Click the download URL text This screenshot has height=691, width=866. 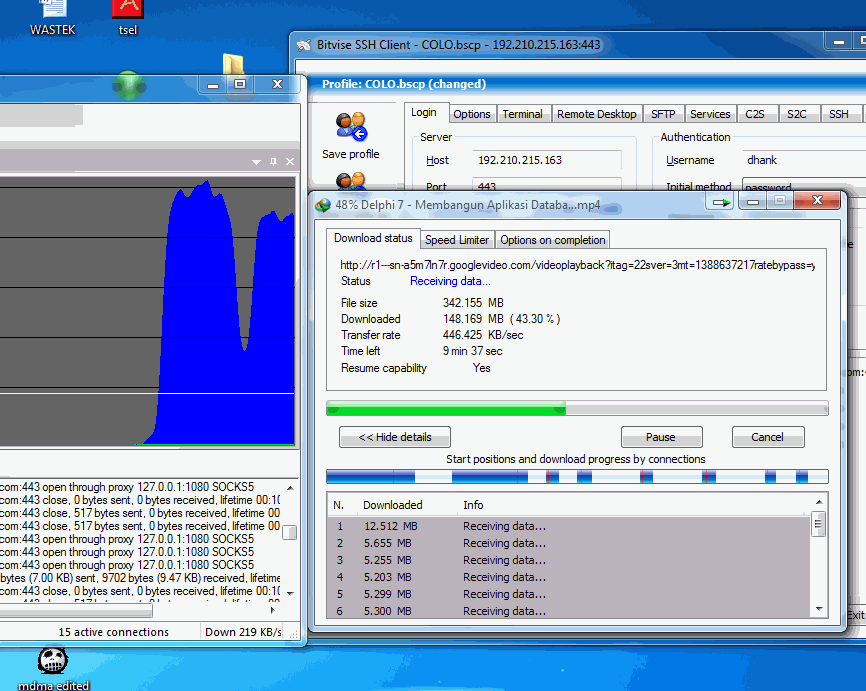coord(577,265)
